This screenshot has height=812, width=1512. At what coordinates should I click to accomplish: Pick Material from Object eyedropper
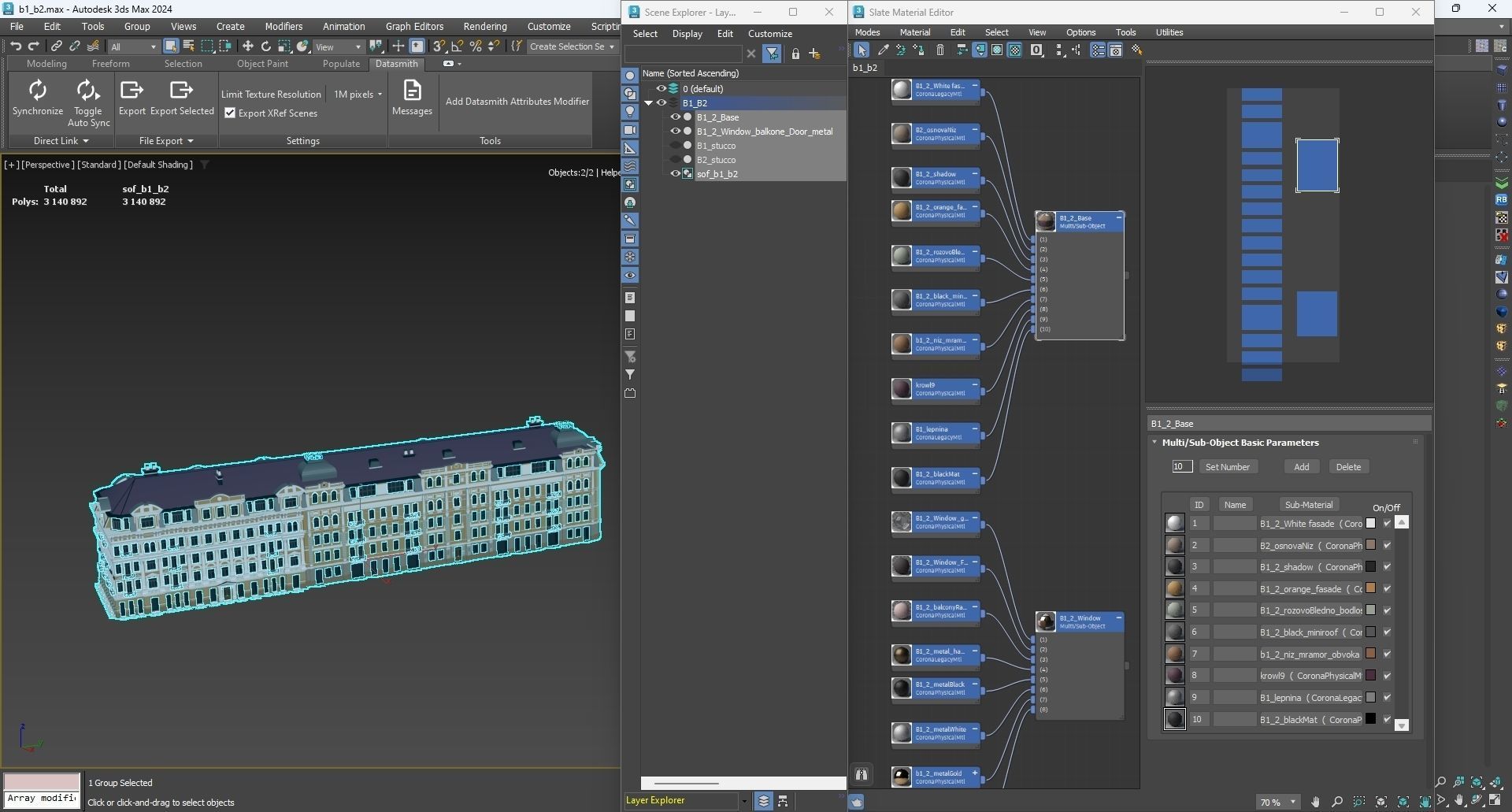[x=883, y=50]
